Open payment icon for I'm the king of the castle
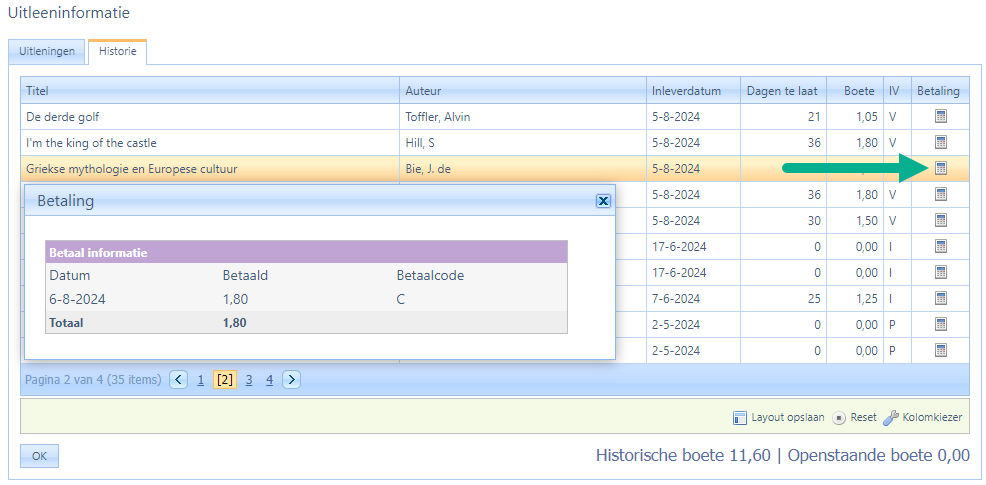Screen dimensions: 986x485 click(x=940, y=143)
